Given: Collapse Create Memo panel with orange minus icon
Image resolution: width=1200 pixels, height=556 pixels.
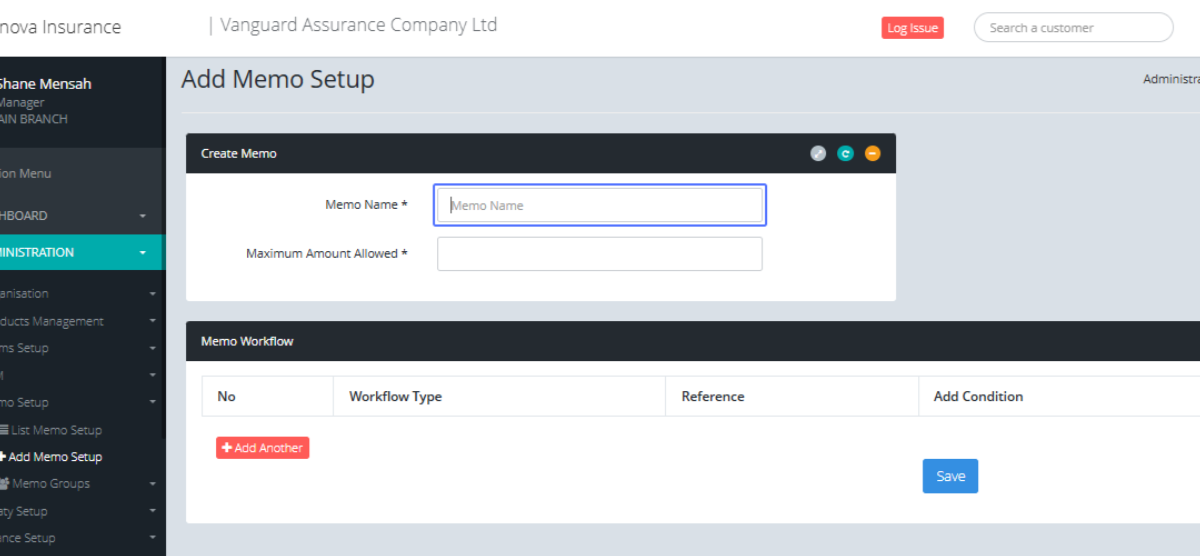Looking at the screenshot, I should (873, 154).
